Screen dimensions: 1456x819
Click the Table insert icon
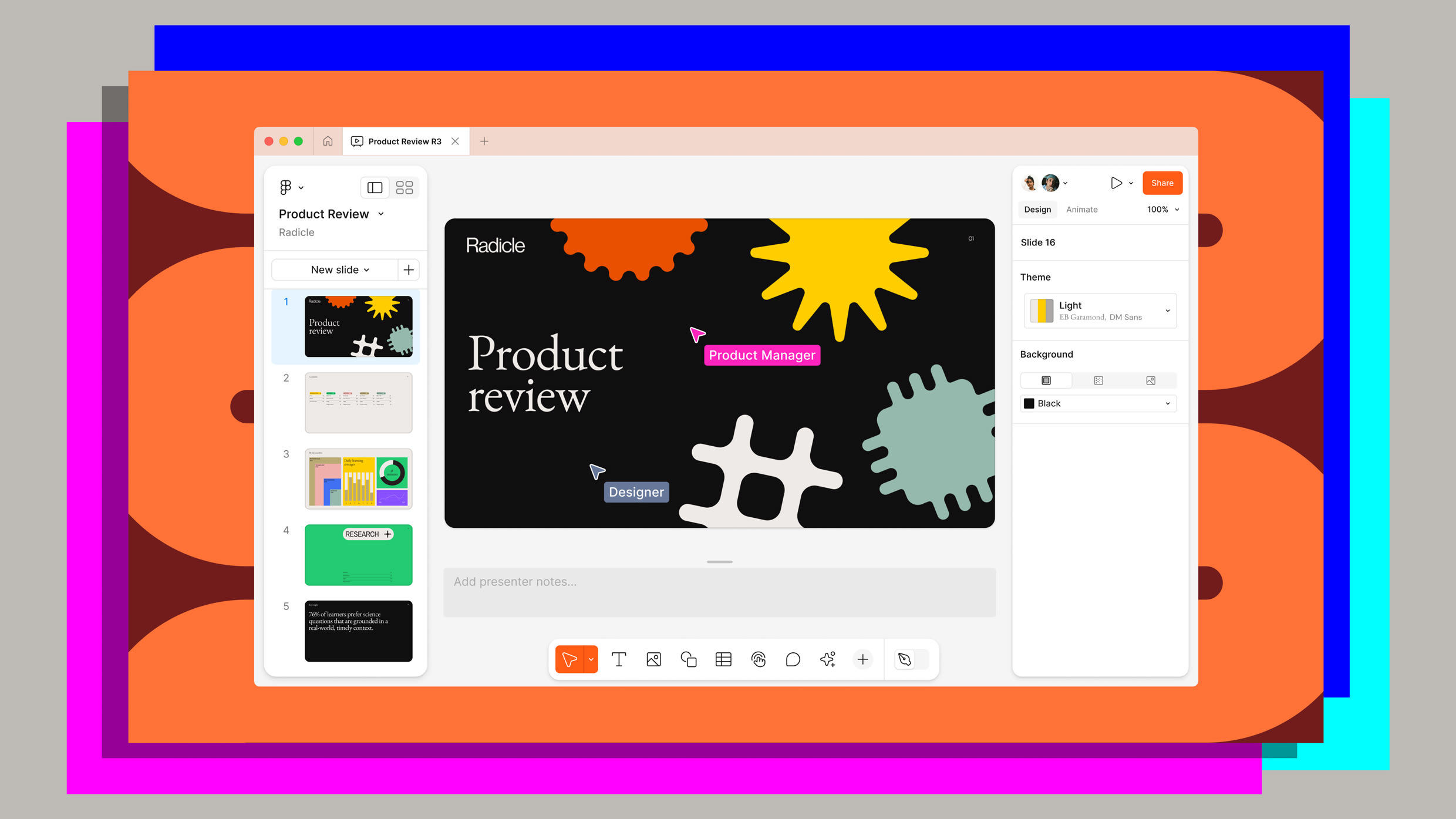pos(723,659)
